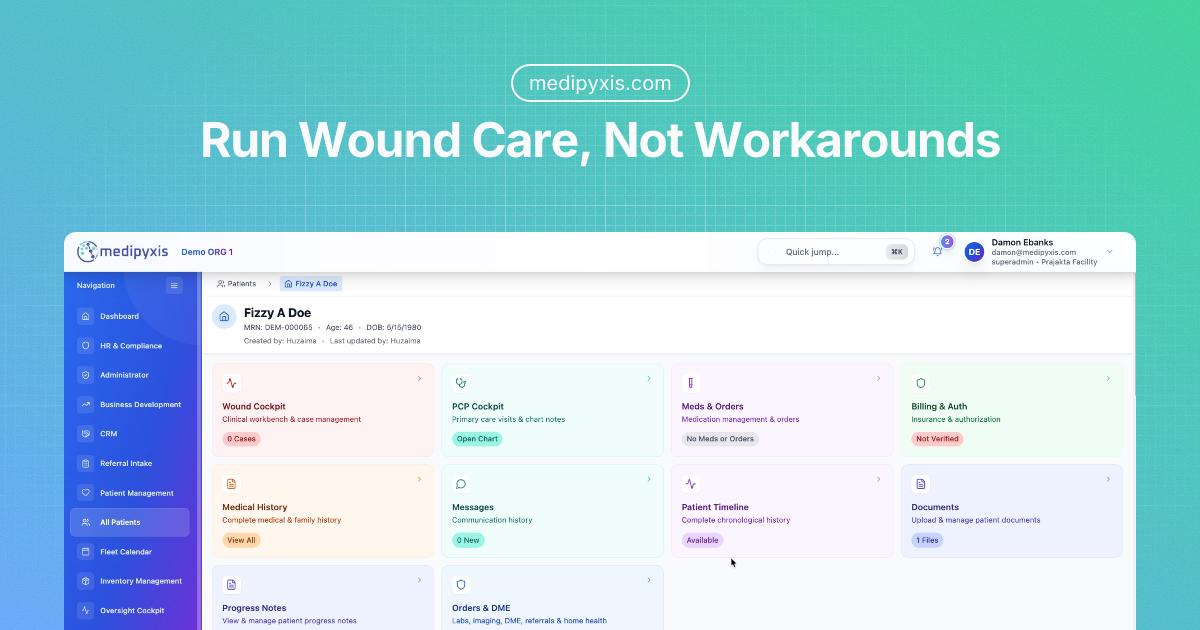Open Progress Notes card chevron arrow
The width and height of the screenshot is (1200, 630).
click(419, 581)
